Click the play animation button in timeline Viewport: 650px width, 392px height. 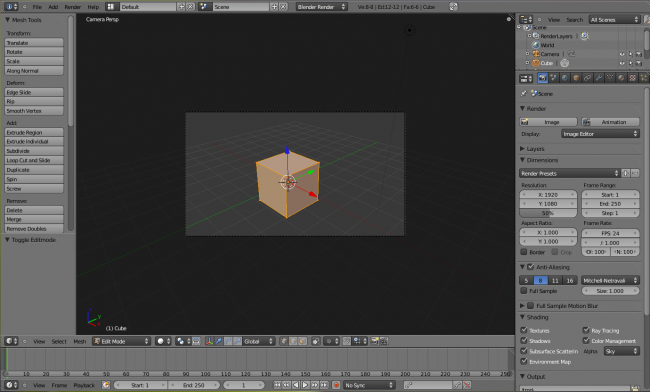click(x=305, y=385)
